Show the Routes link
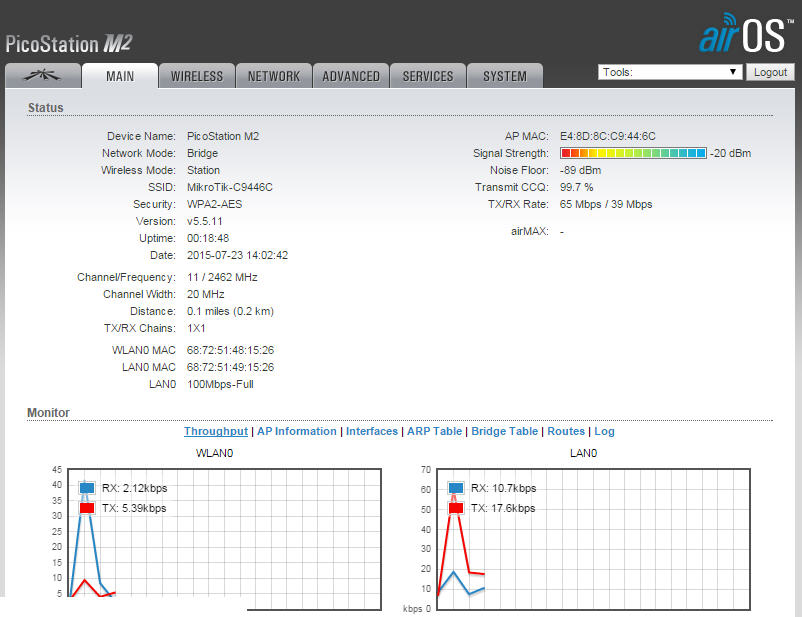Viewport: 802px width, 617px height. 566,431
